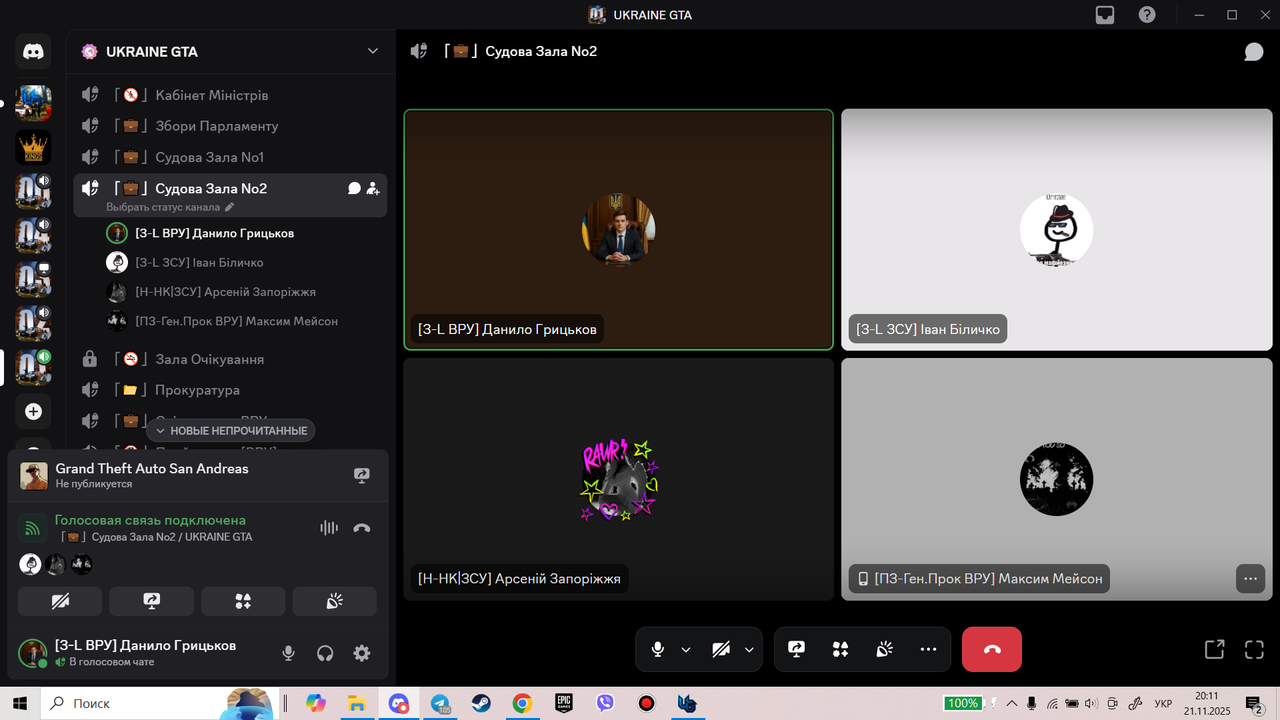Open more options in the call control bar
Image resolution: width=1280 pixels, height=720 pixels.
point(929,649)
